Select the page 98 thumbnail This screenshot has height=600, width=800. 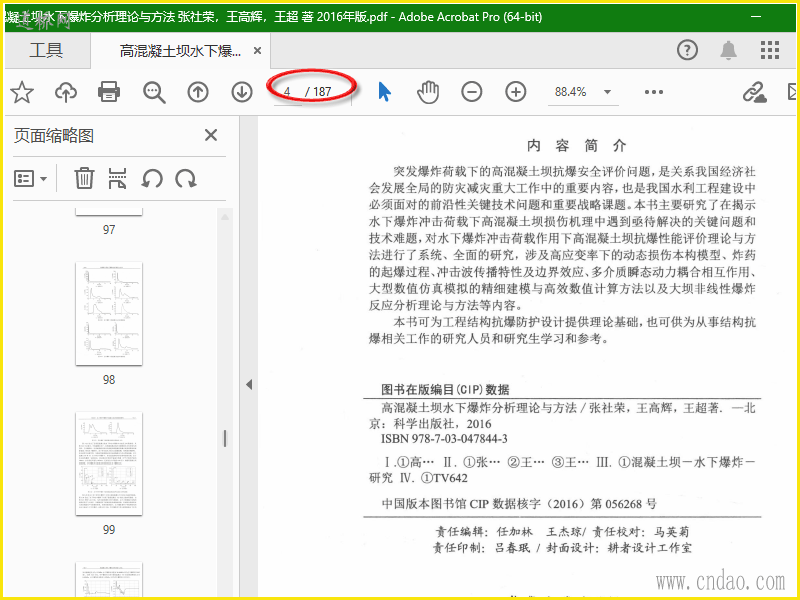point(109,314)
